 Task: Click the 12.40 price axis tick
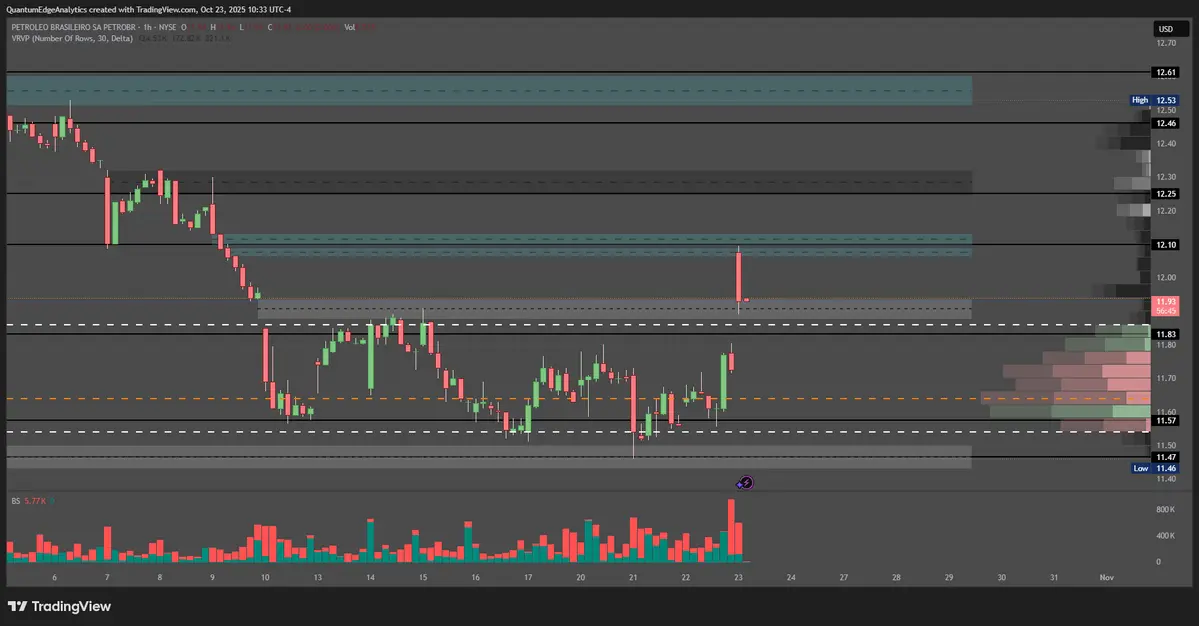pyautogui.click(x=1166, y=144)
